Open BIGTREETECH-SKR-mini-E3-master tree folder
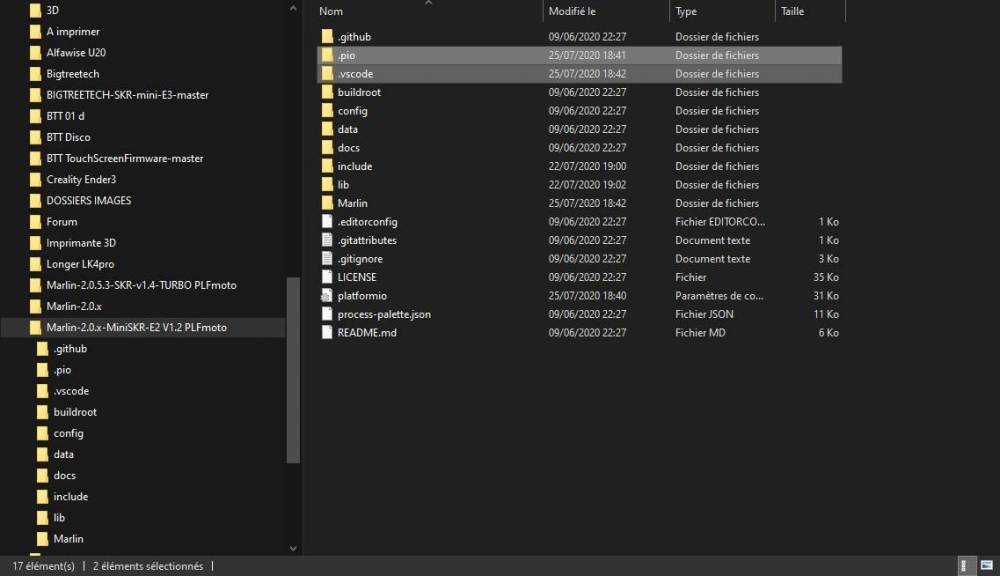Screen dimensions: 1000x576 coord(128,94)
